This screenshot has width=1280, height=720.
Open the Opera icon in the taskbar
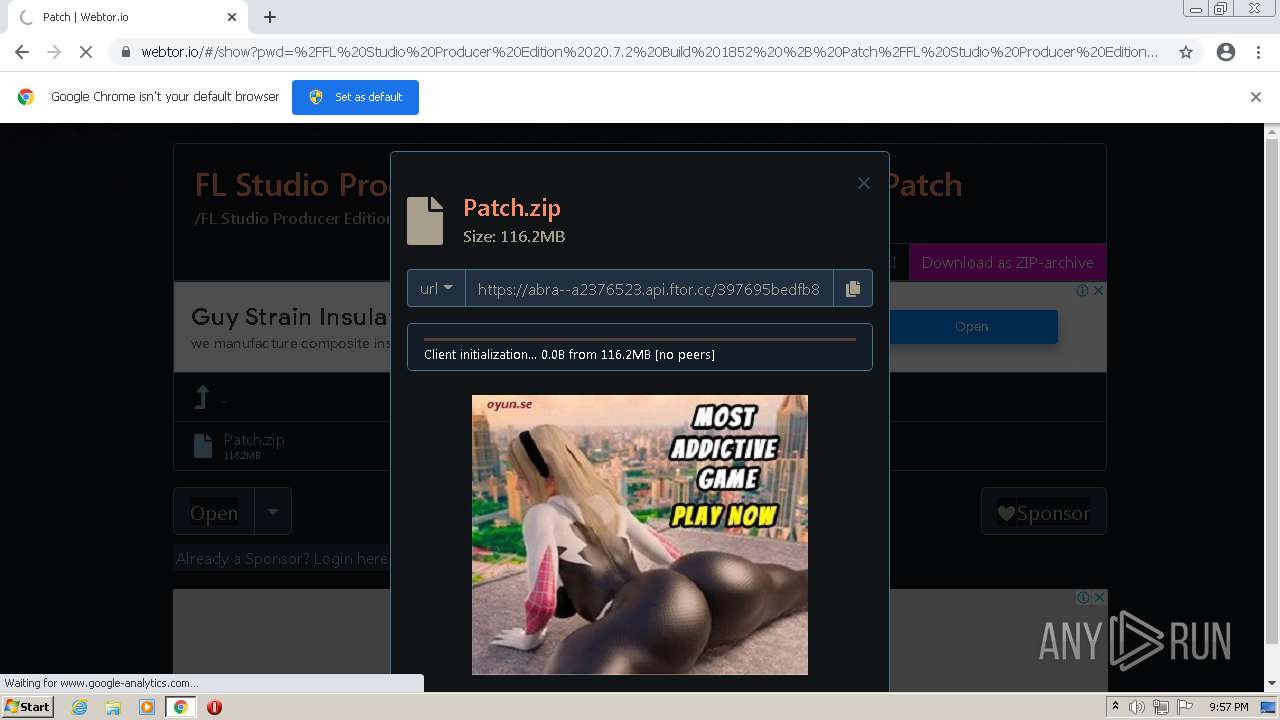point(214,707)
